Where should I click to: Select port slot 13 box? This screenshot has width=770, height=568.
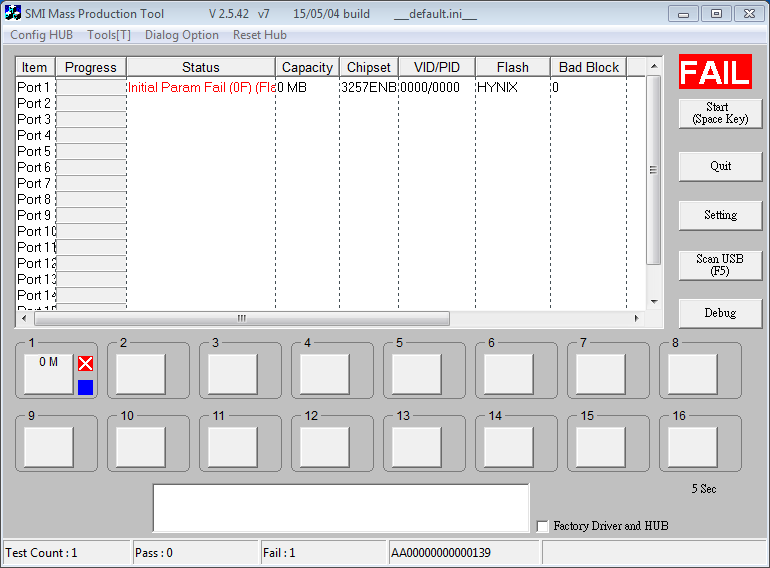coord(417,447)
